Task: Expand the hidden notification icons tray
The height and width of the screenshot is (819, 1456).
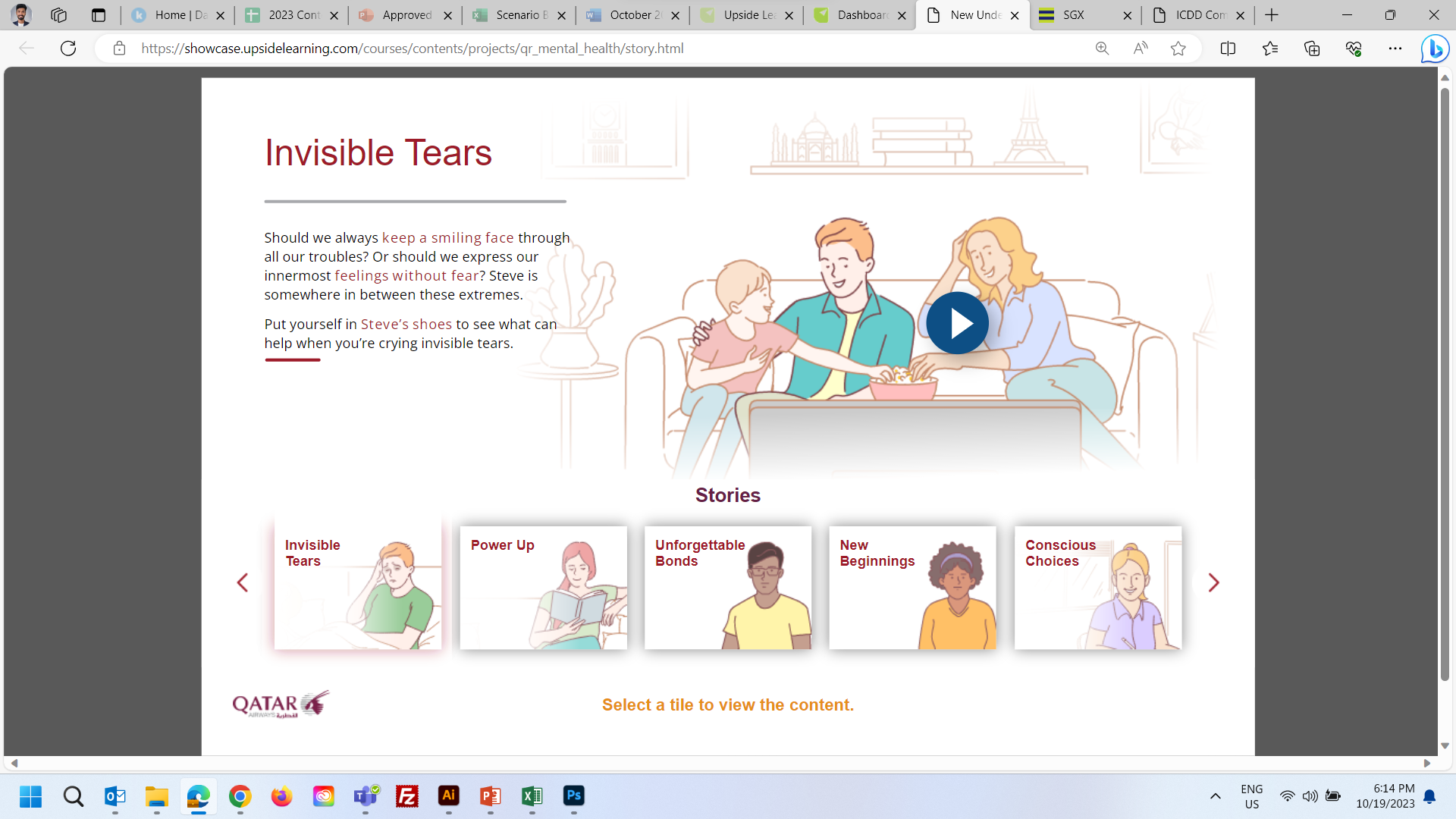Action: 1216,797
